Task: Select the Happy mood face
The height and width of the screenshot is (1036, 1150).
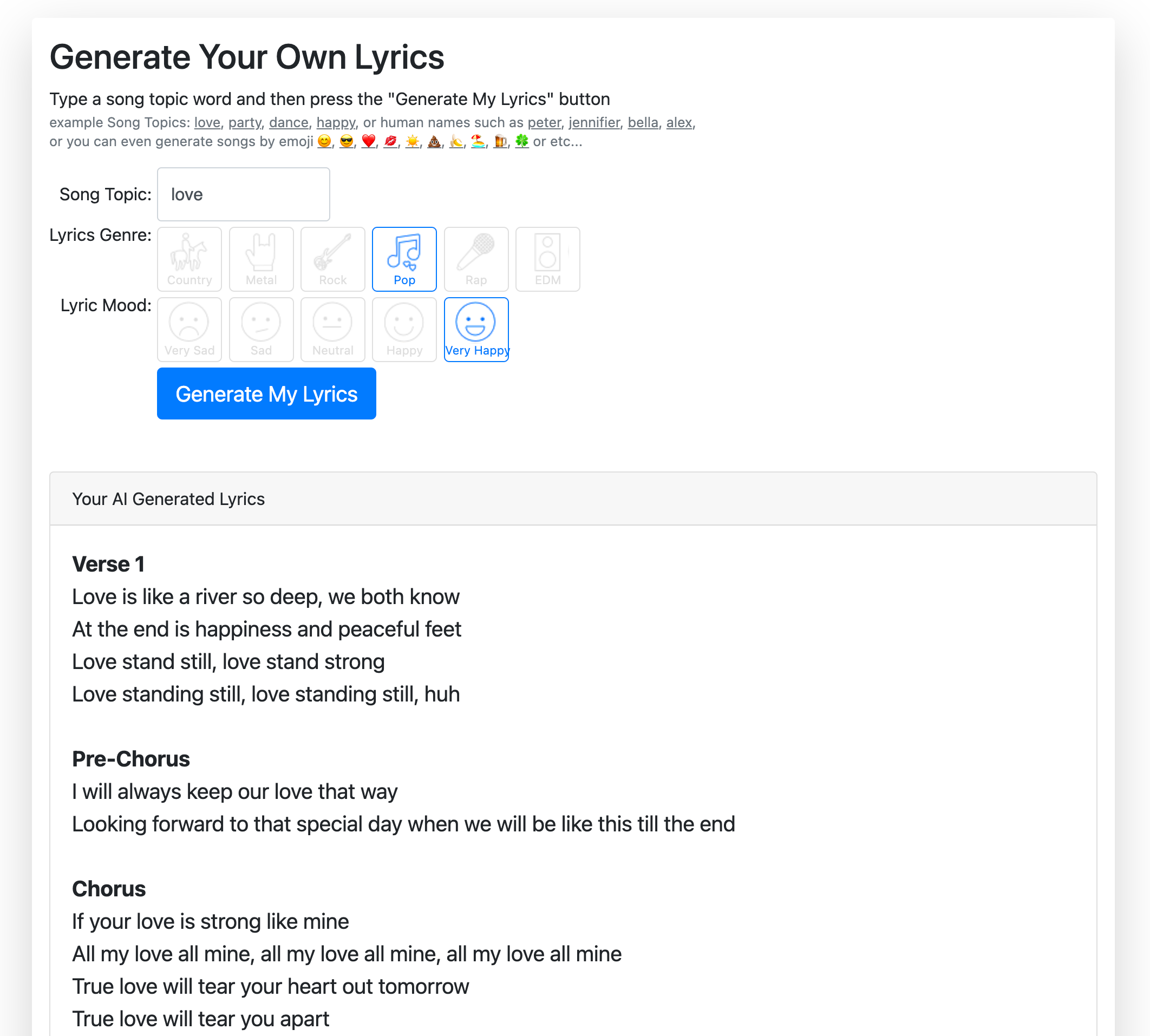Action: pyautogui.click(x=404, y=330)
